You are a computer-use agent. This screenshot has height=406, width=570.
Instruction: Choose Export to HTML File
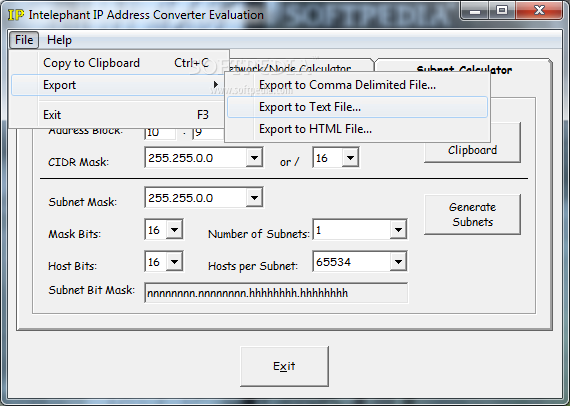[357, 129]
